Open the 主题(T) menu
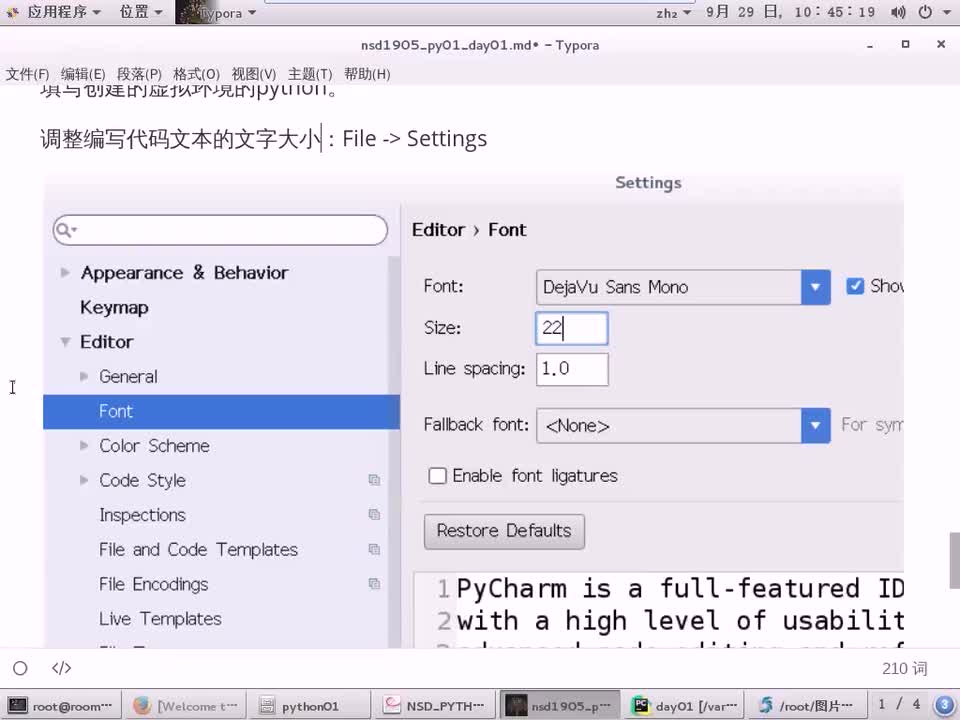The width and height of the screenshot is (960, 720). (x=310, y=74)
